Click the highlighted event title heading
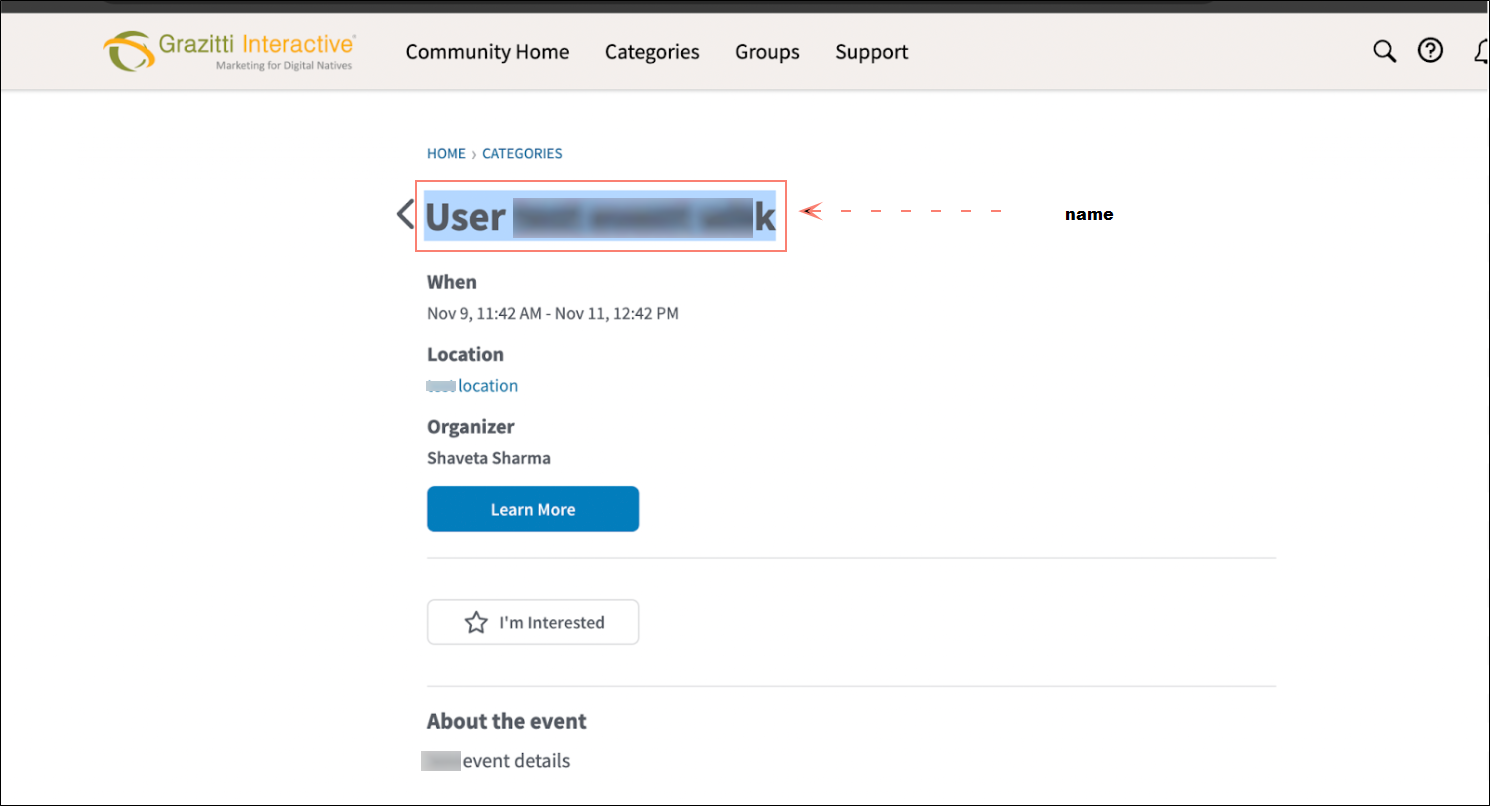The image size is (1490, 806). 600,216
